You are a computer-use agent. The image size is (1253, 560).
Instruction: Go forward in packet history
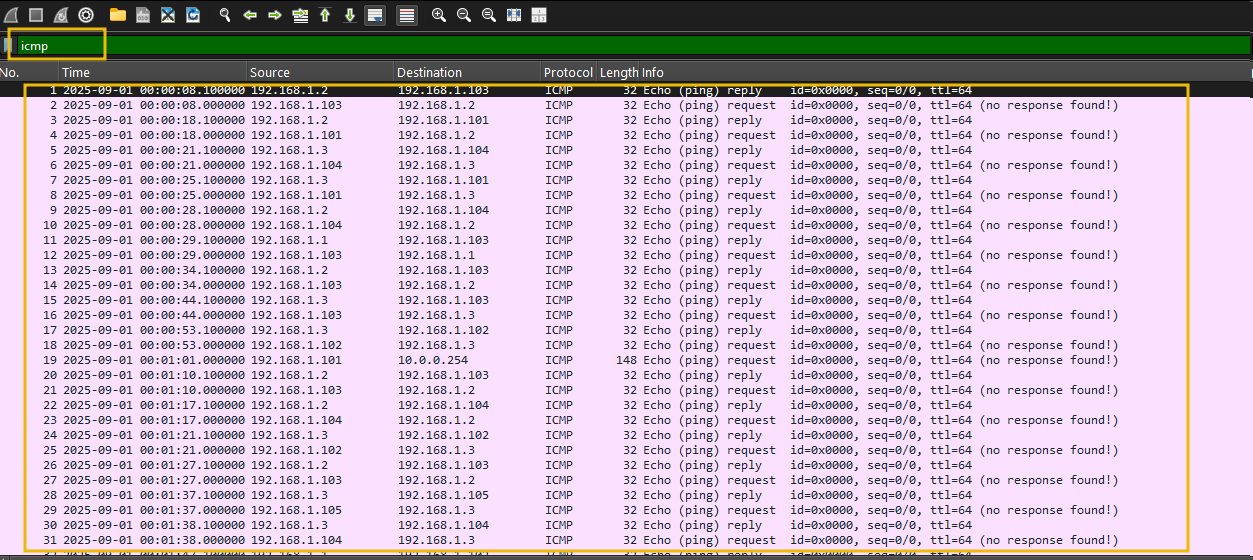point(275,15)
